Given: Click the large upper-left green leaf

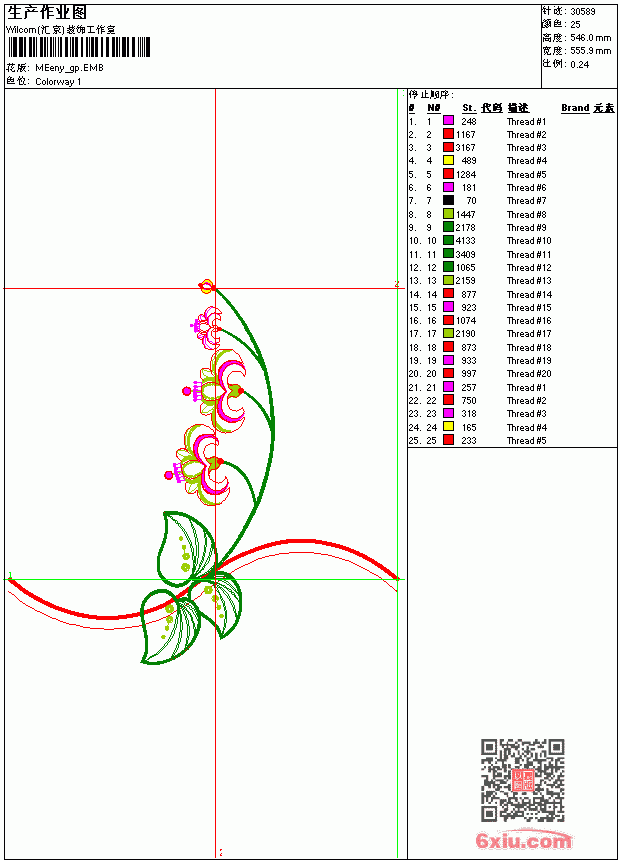Looking at the screenshot, I should tap(186, 548).
